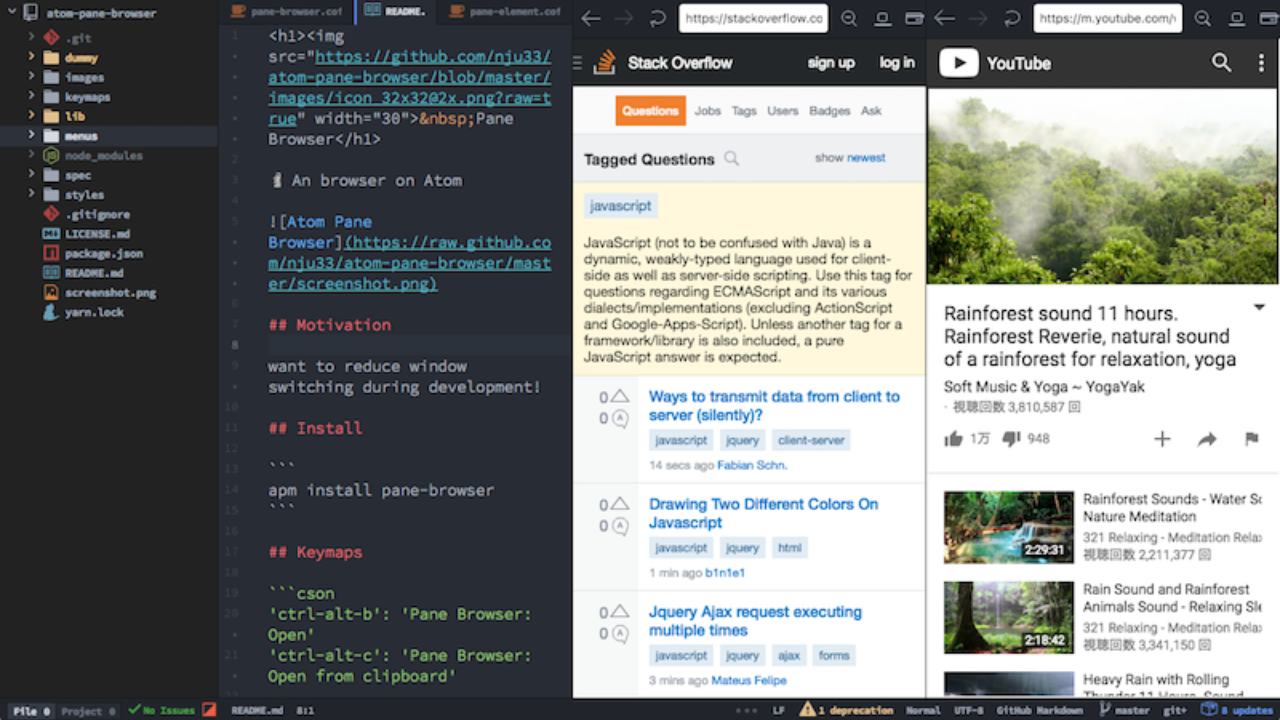Click the report flag icon under video
Image resolution: width=1280 pixels, height=720 pixels.
[1251, 439]
